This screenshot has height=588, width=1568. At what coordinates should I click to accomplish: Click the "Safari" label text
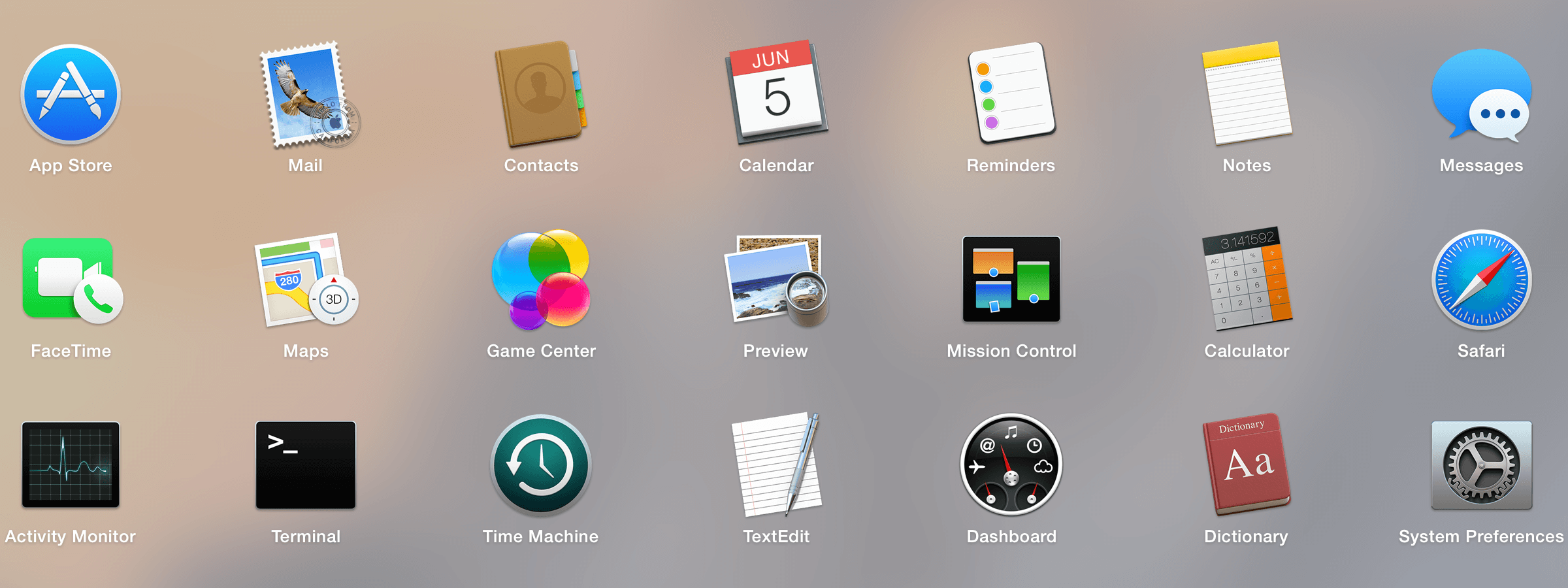[1482, 351]
